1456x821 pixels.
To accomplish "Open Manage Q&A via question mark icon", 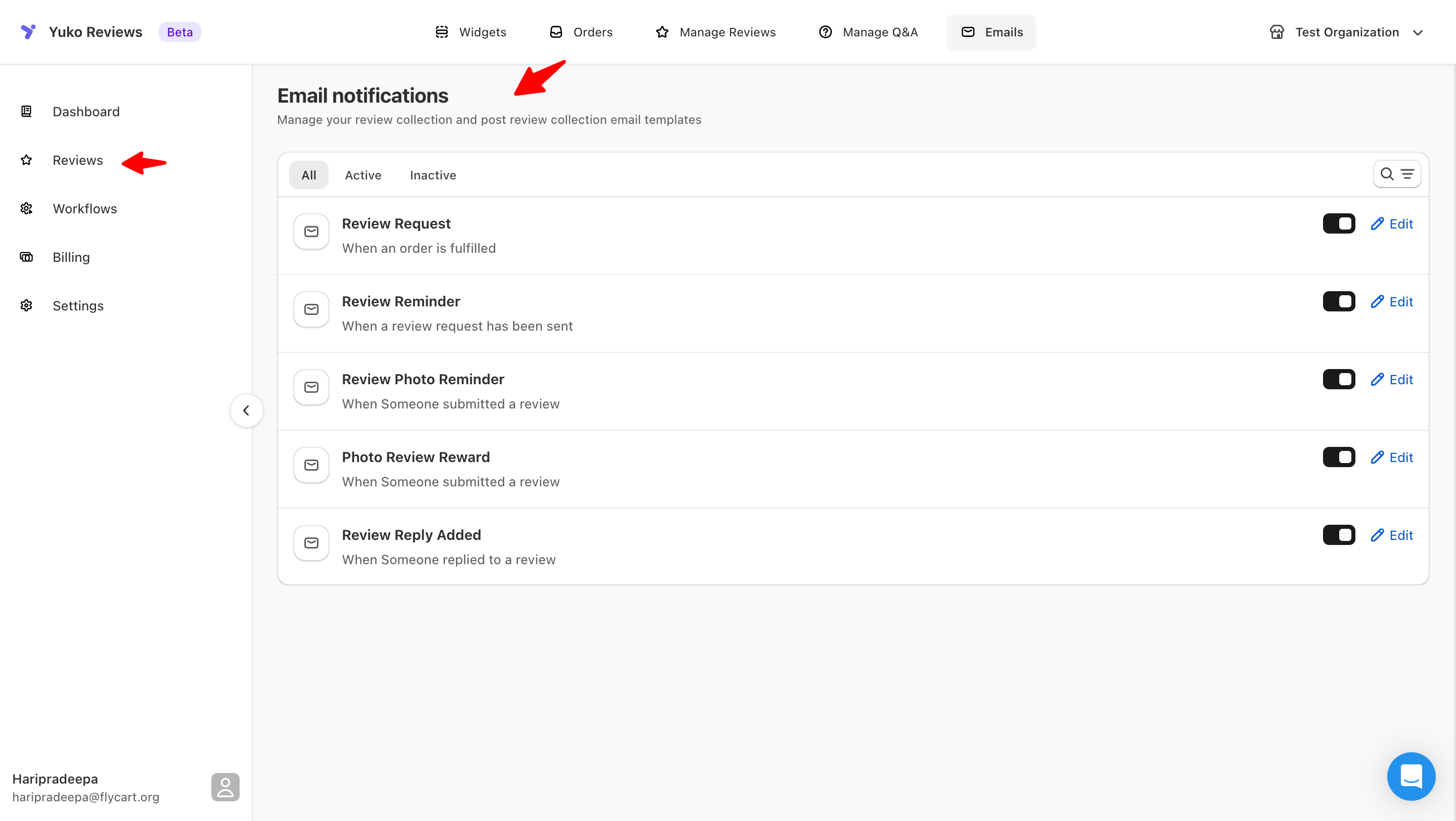I will click(825, 32).
